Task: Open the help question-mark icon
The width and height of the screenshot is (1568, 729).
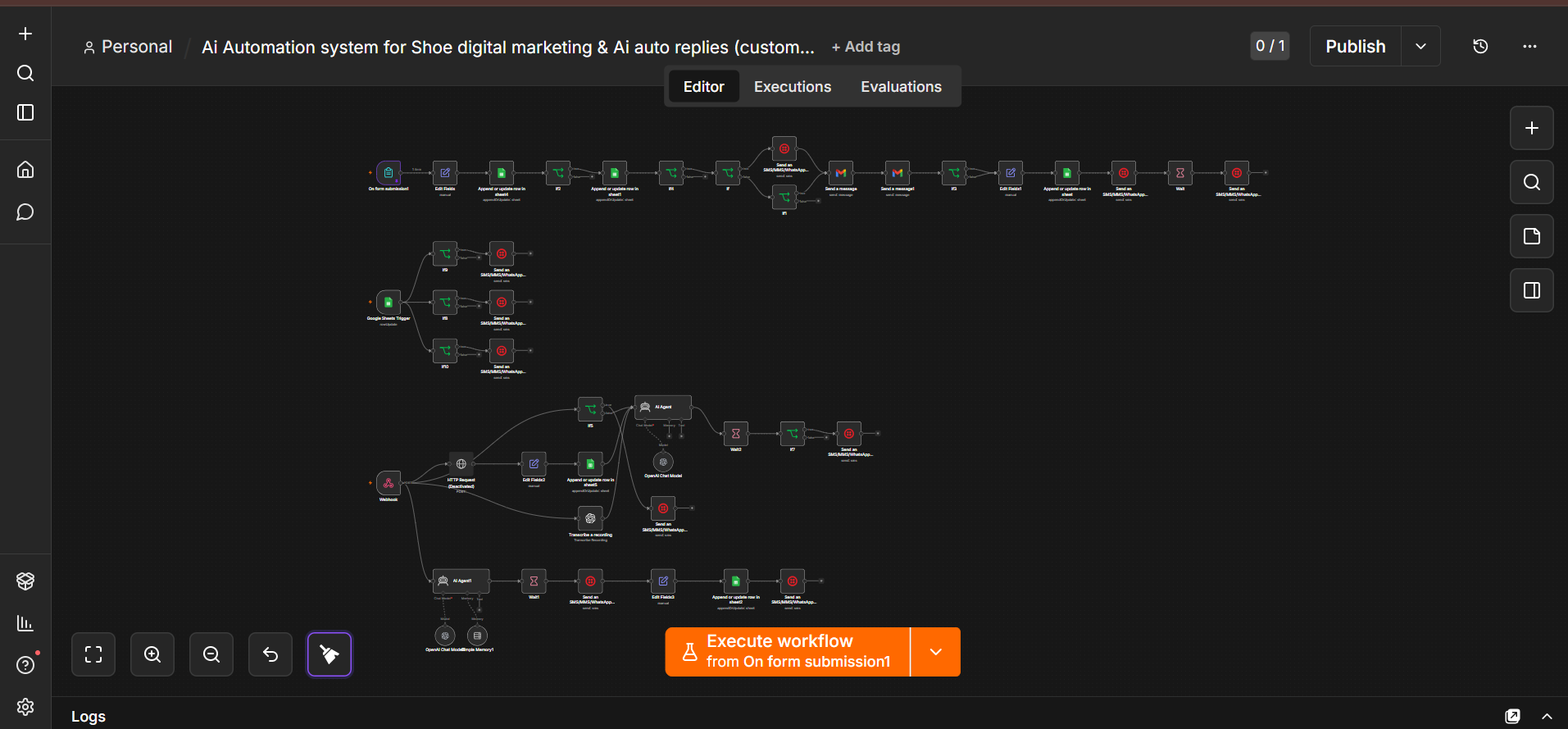Action: point(25,665)
